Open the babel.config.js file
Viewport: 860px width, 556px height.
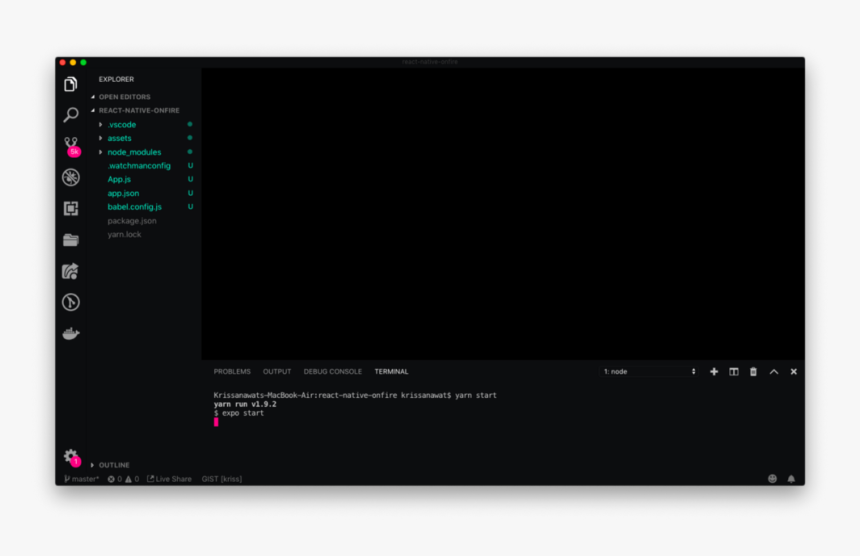coord(134,207)
